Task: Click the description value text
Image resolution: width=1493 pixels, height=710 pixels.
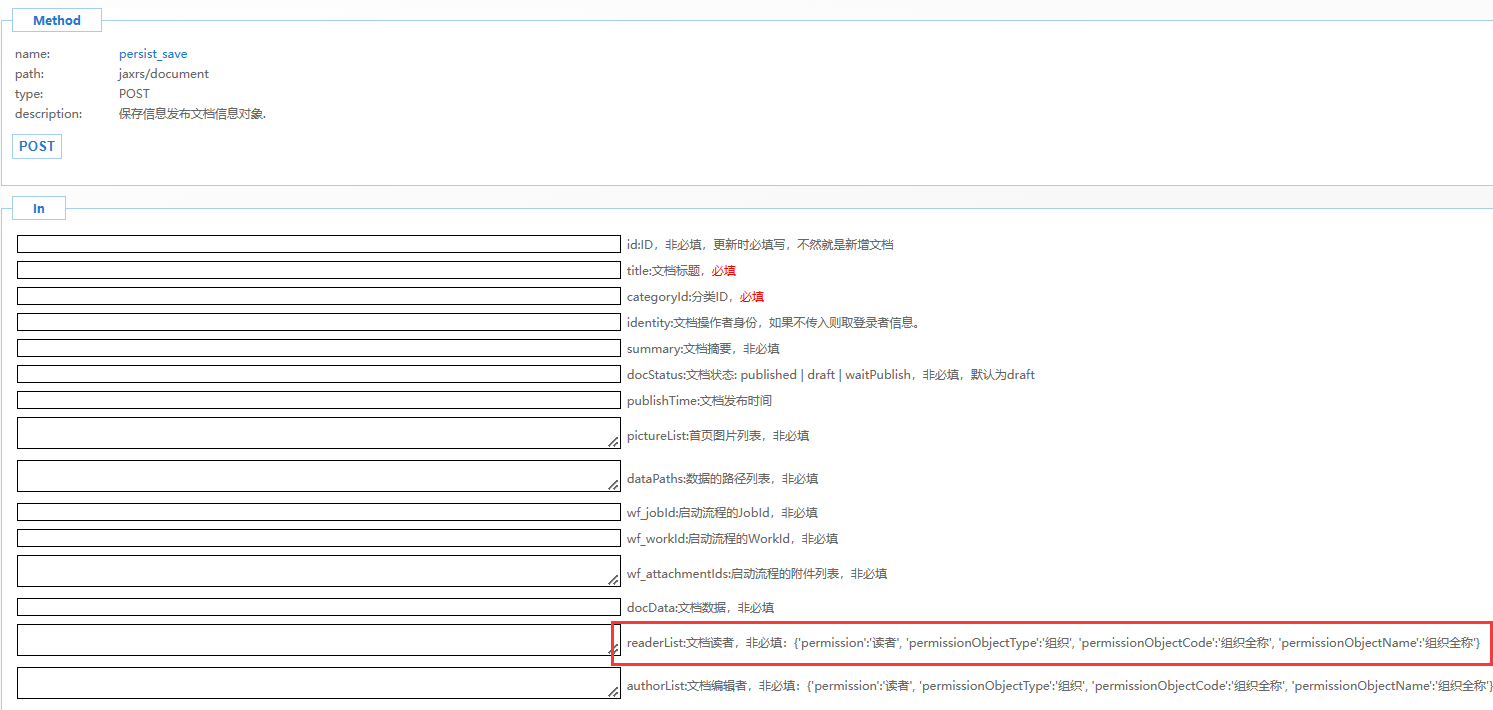Action: [x=192, y=114]
